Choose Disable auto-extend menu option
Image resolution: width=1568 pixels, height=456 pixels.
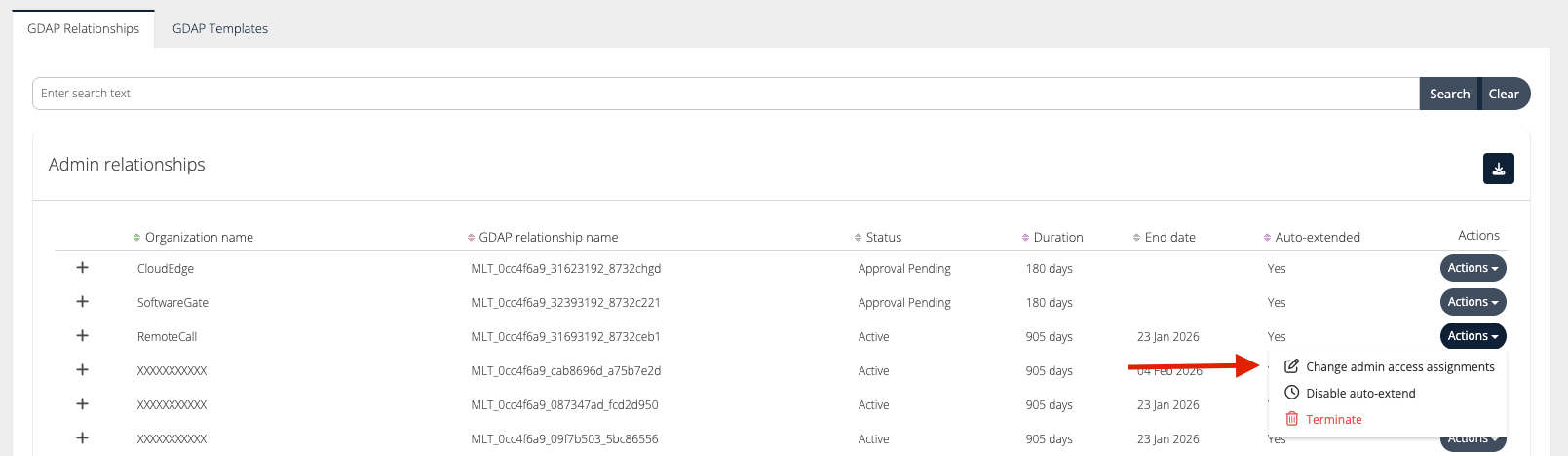1350,394
